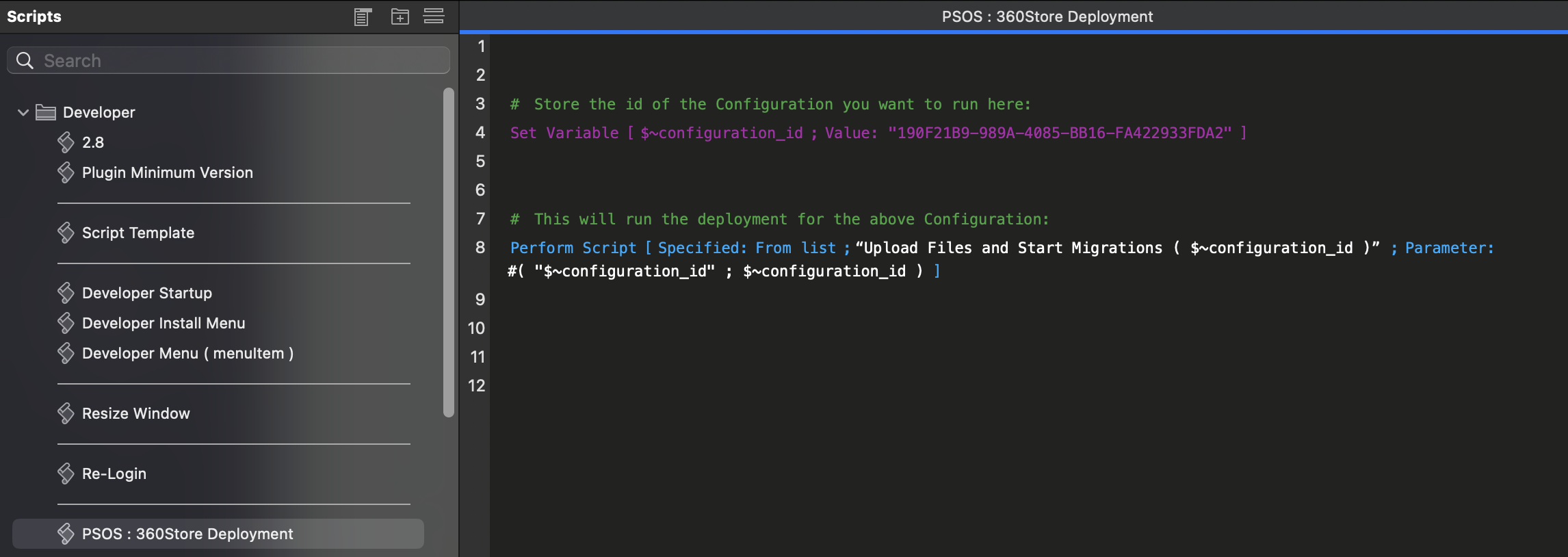This screenshot has height=557, width=1568.
Task: Collapse the Developer folder chevron
Action: [x=23, y=112]
